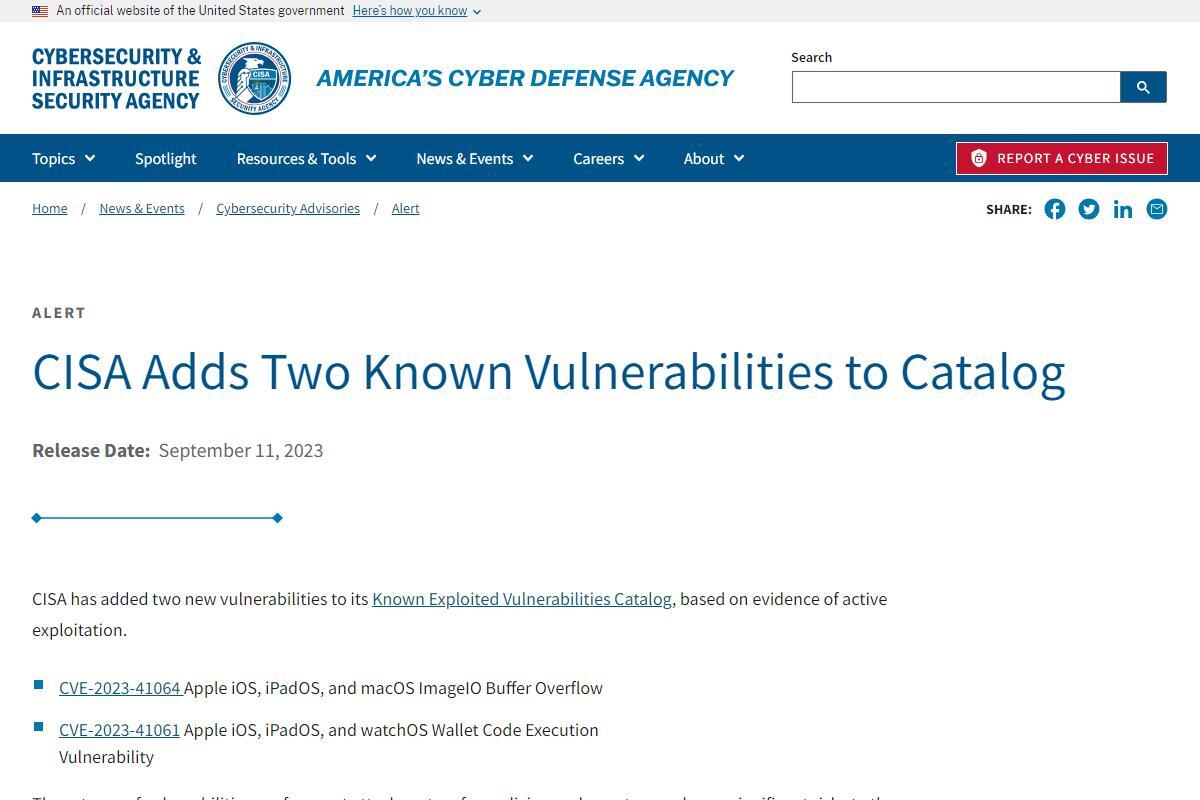Screen dimensions: 1200x800
Task: Click the shield icon on Report button
Action: tap(979, 158)
